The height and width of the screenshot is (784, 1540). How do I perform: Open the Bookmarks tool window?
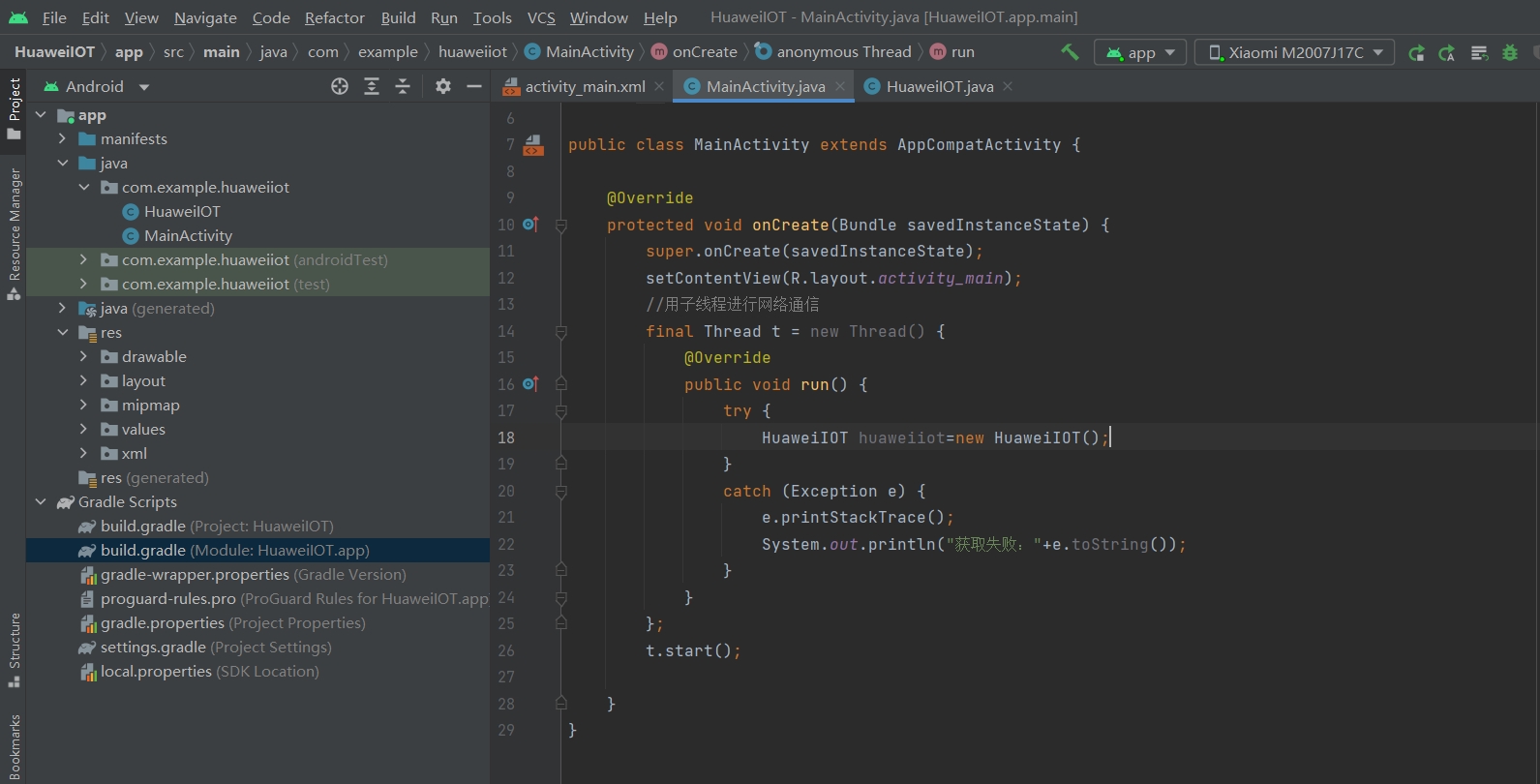pos(14,747)
